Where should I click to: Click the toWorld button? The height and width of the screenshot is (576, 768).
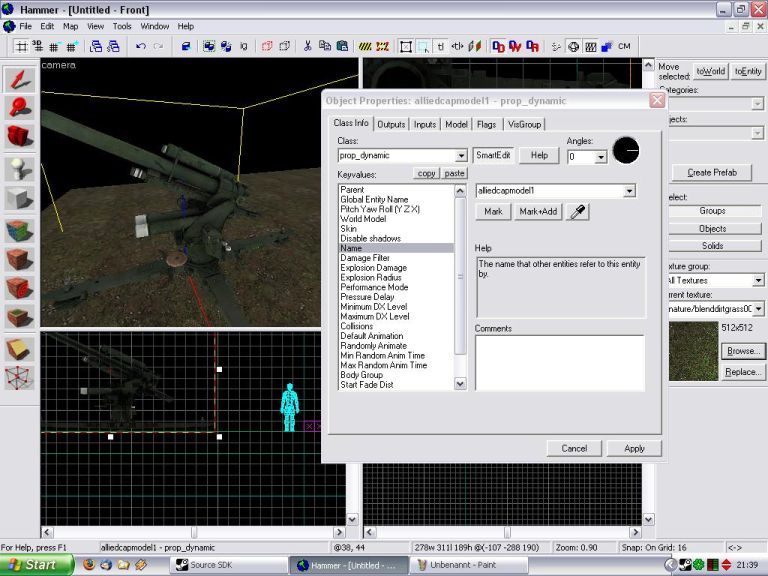pos(710,72)
